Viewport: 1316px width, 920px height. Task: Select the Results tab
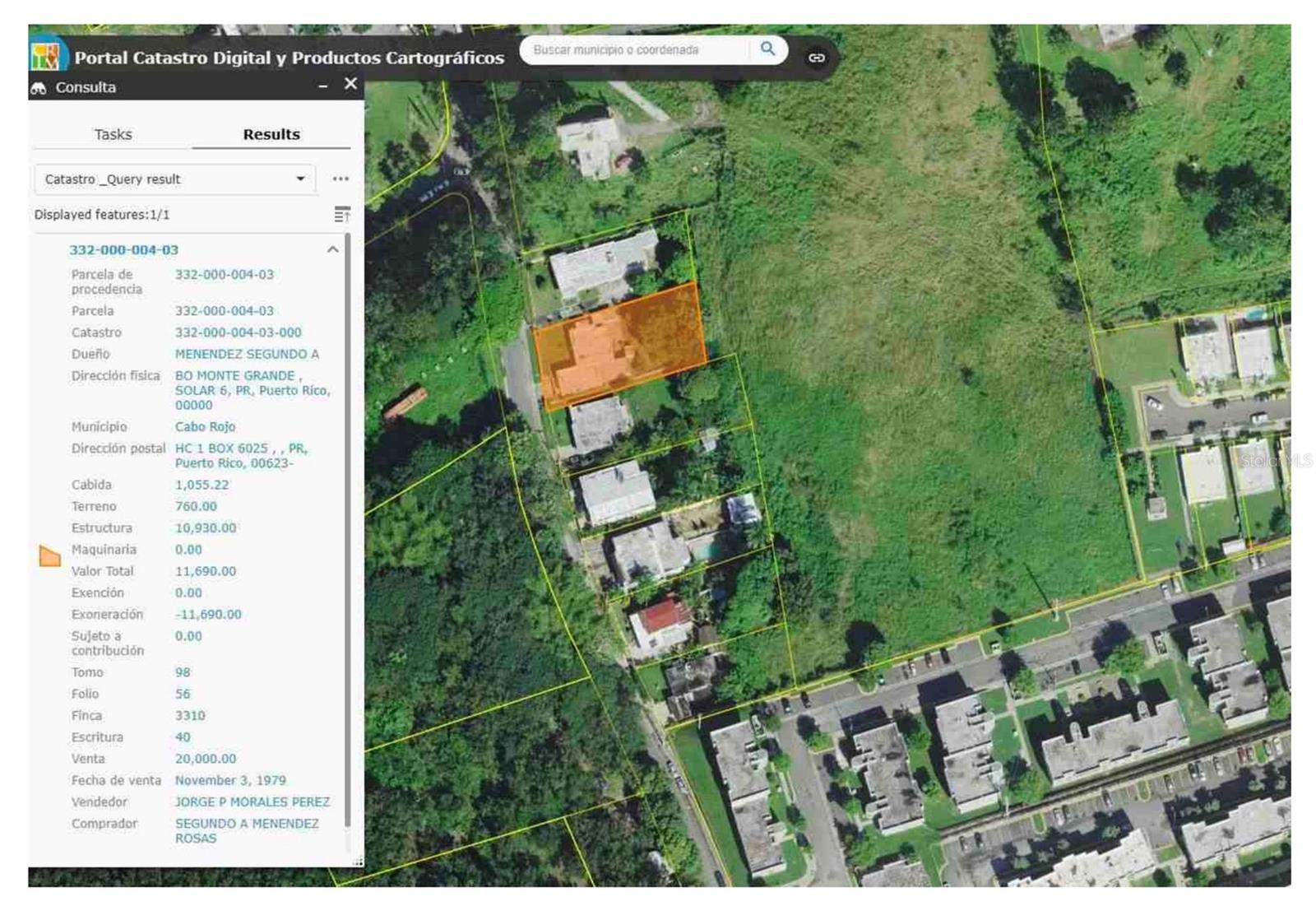pos(271,134)
